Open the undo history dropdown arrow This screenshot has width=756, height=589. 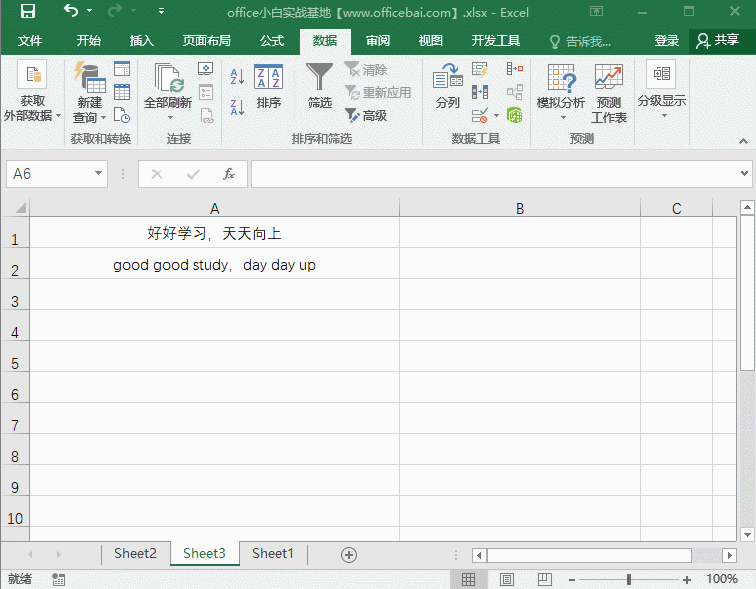click(90, 11)
